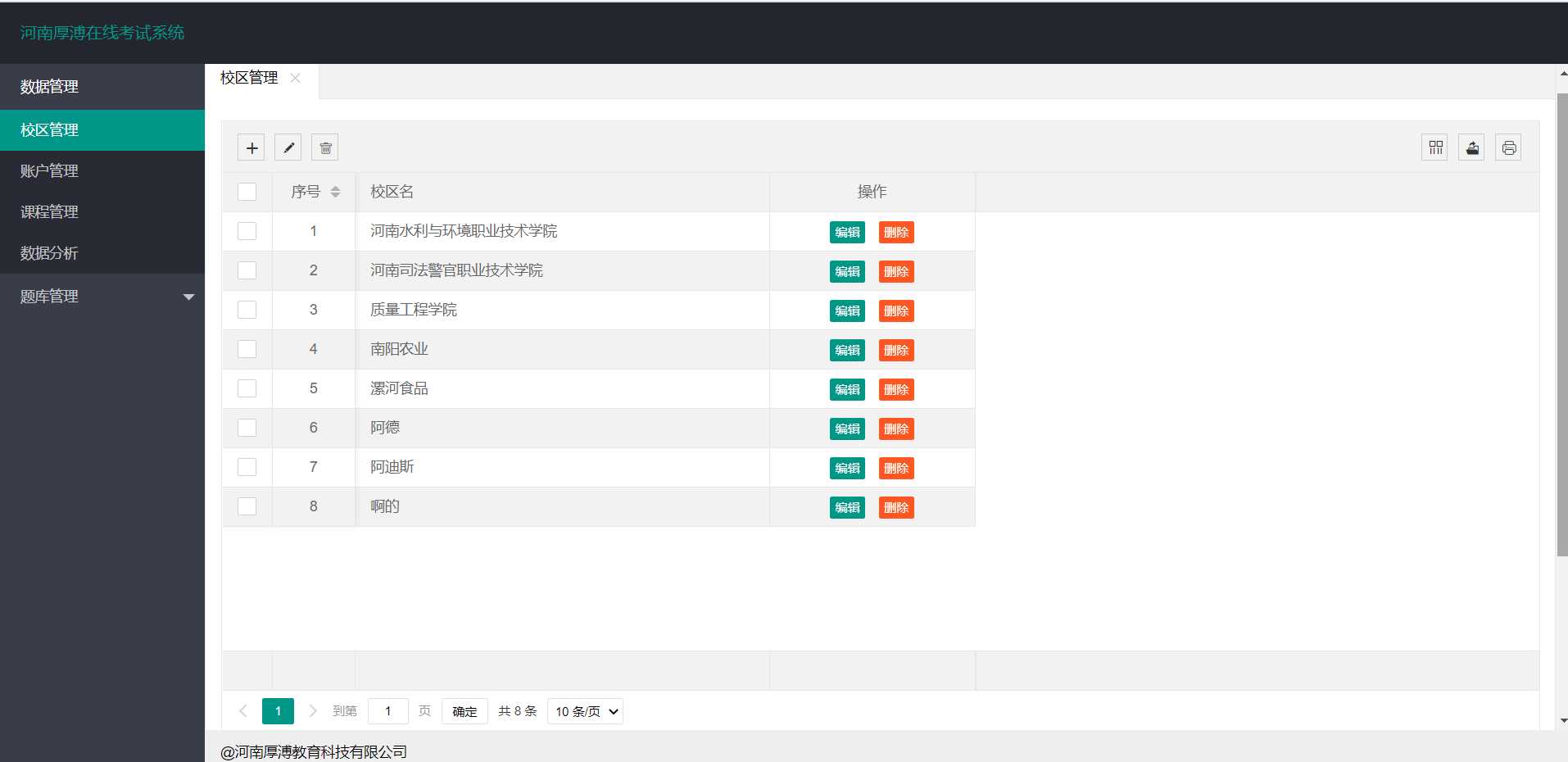Open the column filter grid icon
1568x762 pixels.
[1435, 147]
